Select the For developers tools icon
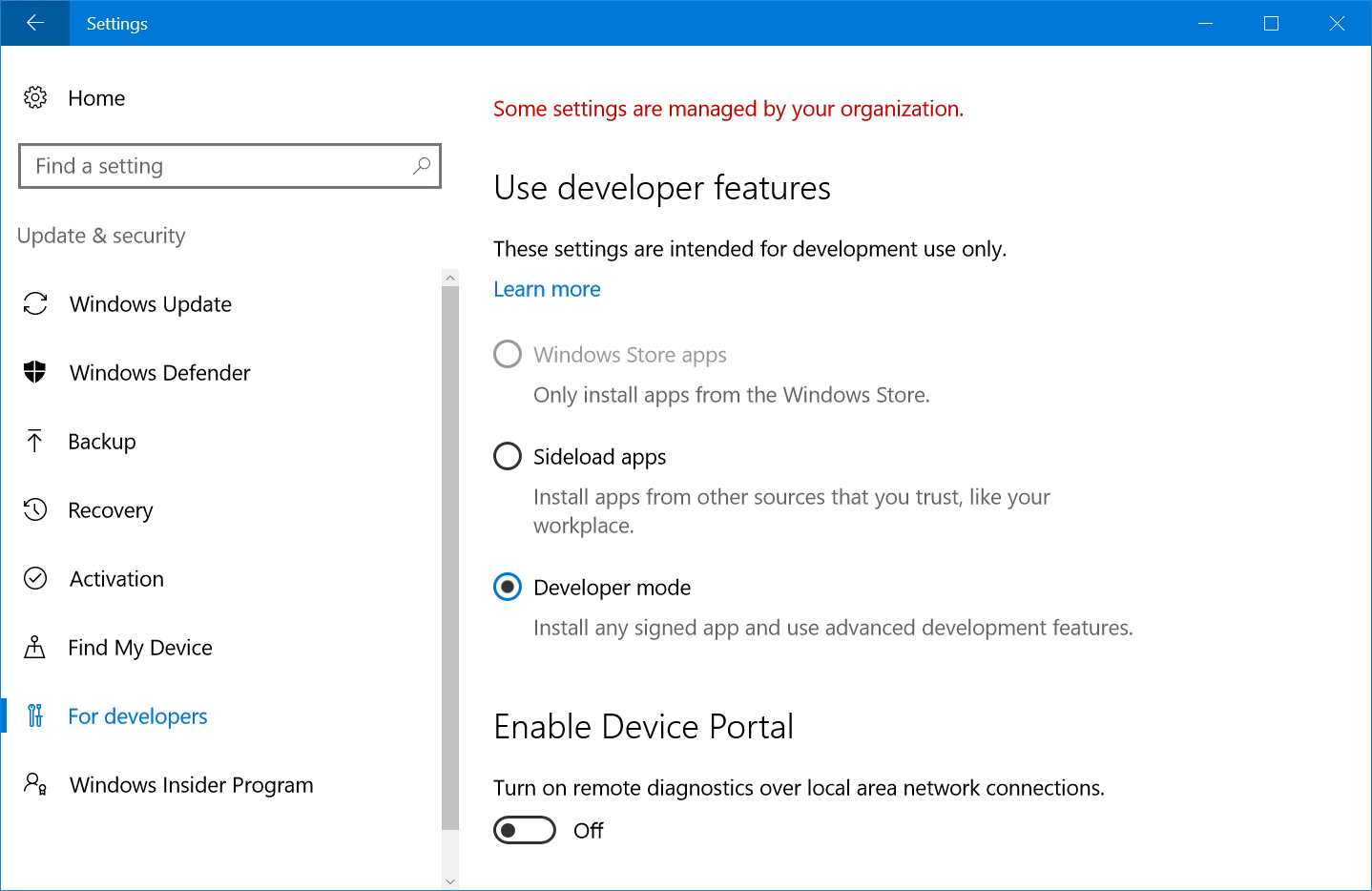 [x=35, y=715]
